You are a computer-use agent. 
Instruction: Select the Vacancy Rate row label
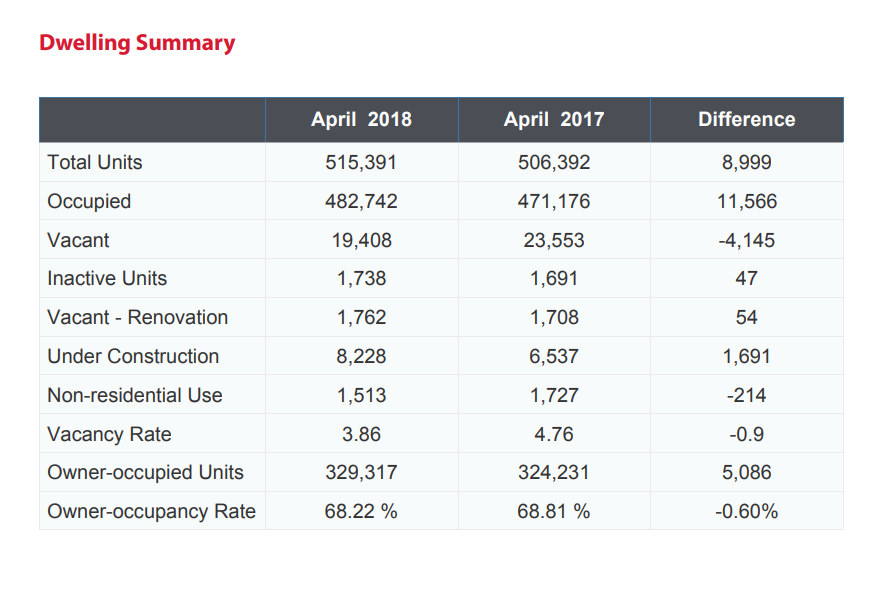tap(109, 434)
